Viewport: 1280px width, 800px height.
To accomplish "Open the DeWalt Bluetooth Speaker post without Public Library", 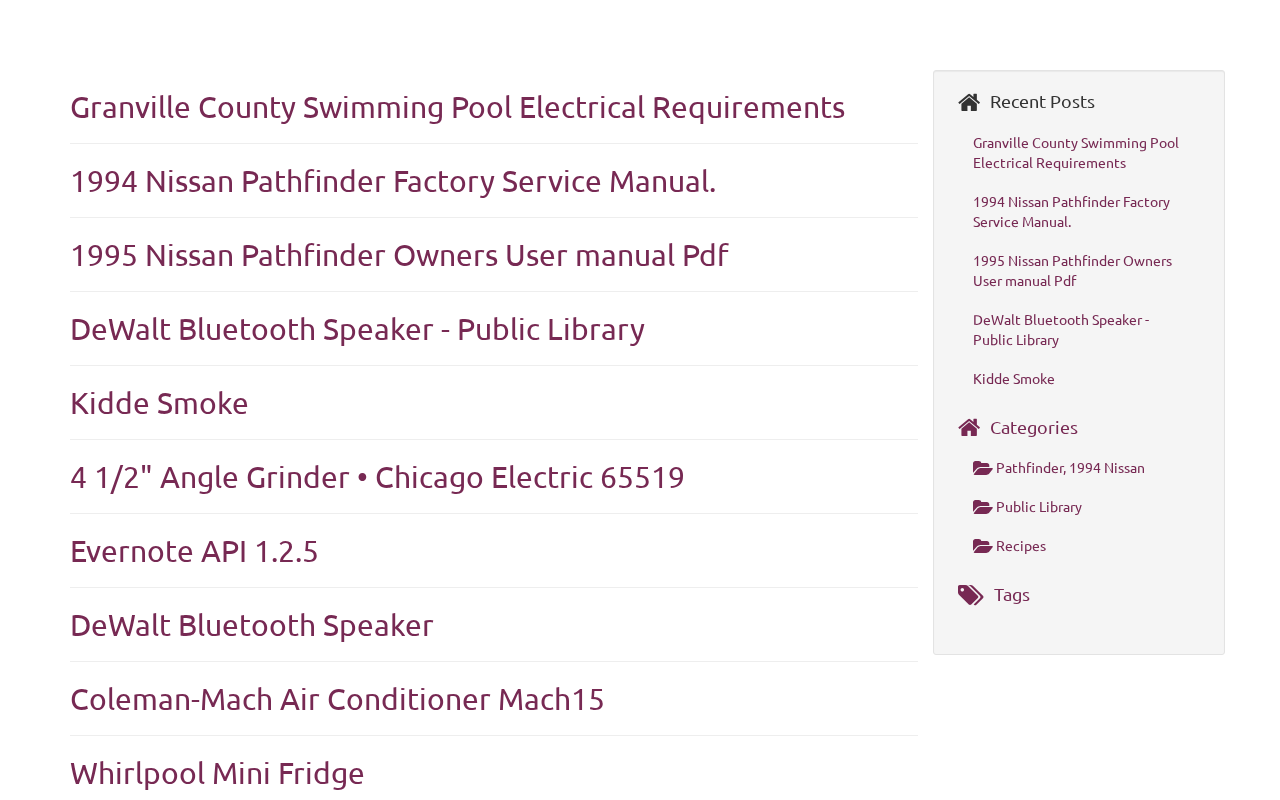I will click(x=251, y=625).
